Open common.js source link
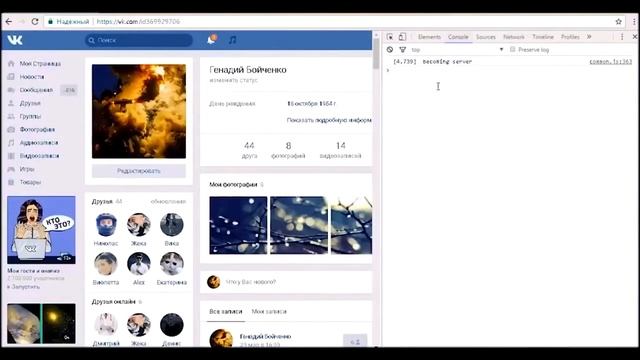The image size is (640, 360). point(611,62)
